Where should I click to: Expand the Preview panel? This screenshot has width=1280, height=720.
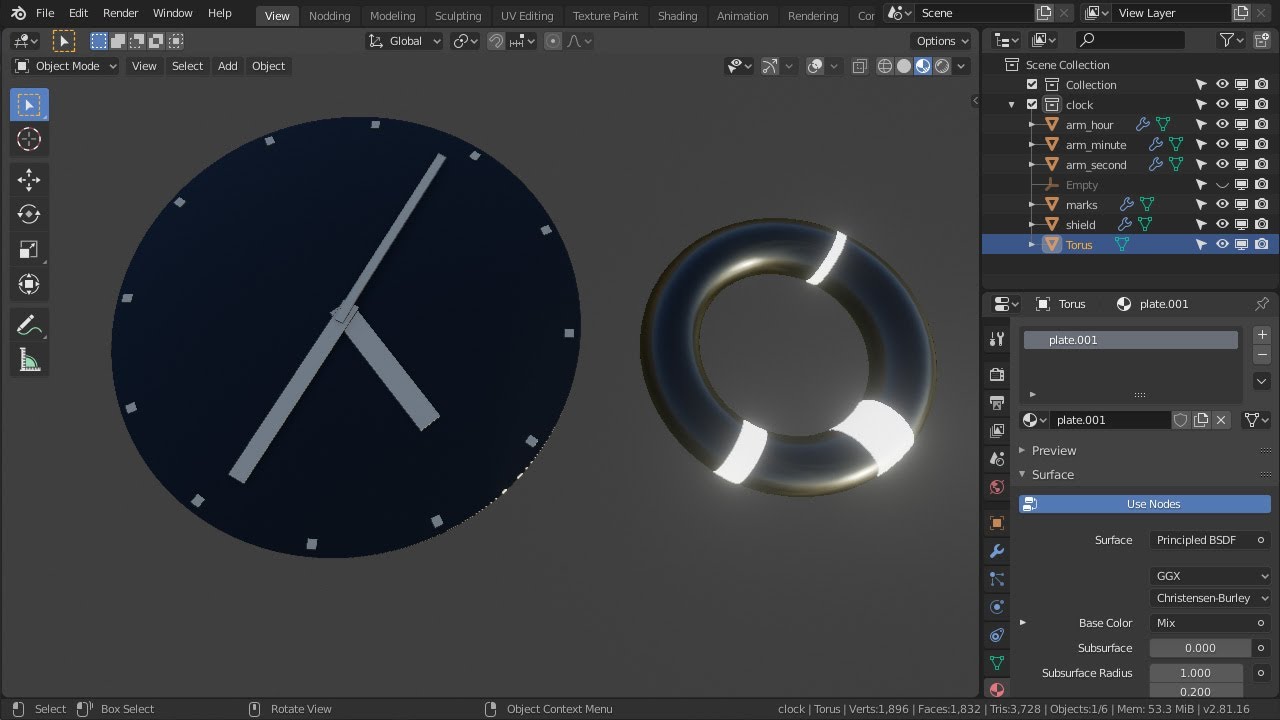click(1054, 451)
